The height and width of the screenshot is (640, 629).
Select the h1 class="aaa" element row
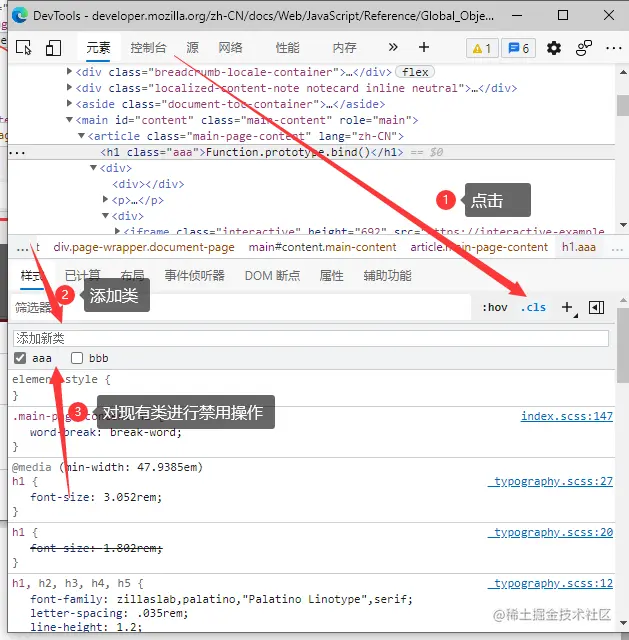click(x=311, y=152)
